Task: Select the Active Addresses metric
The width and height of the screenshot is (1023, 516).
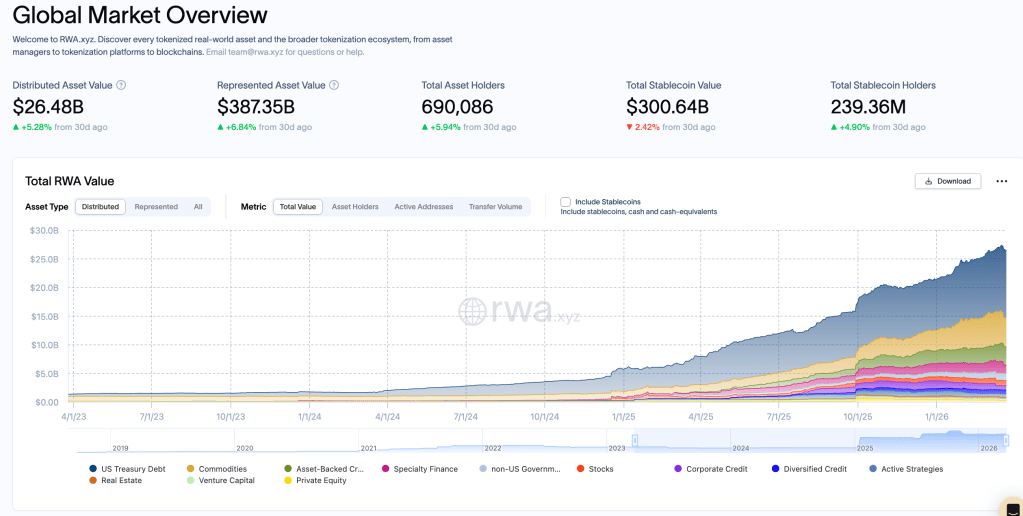Action: (x=423, y=207)
